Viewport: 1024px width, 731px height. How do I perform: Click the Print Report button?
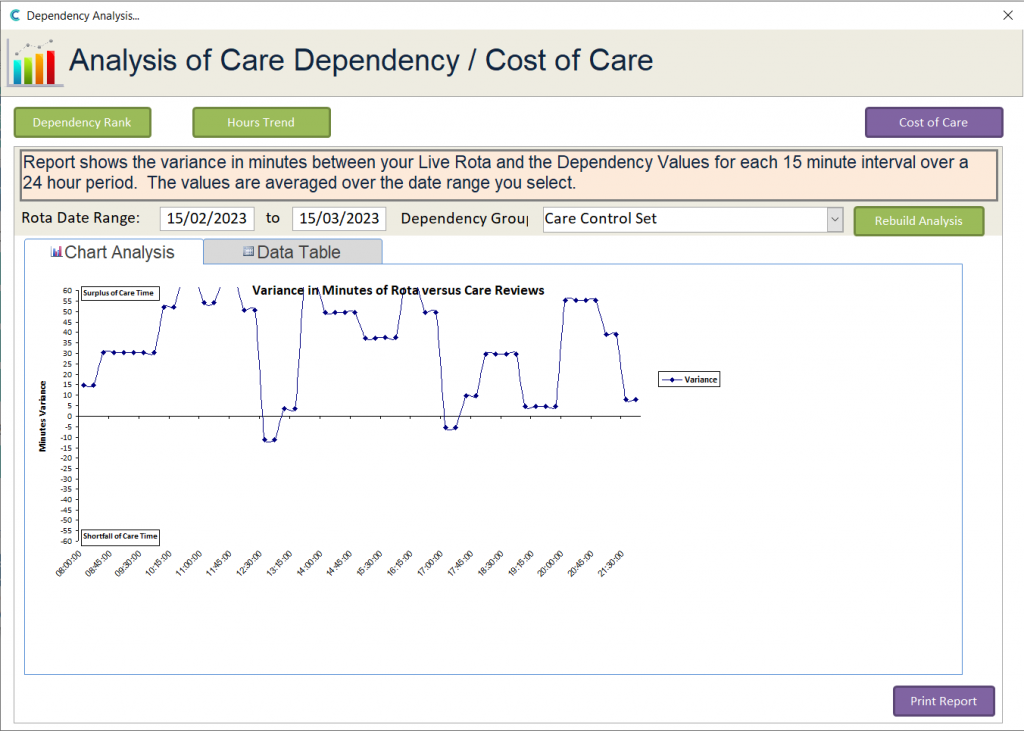(x=943, y=701)
